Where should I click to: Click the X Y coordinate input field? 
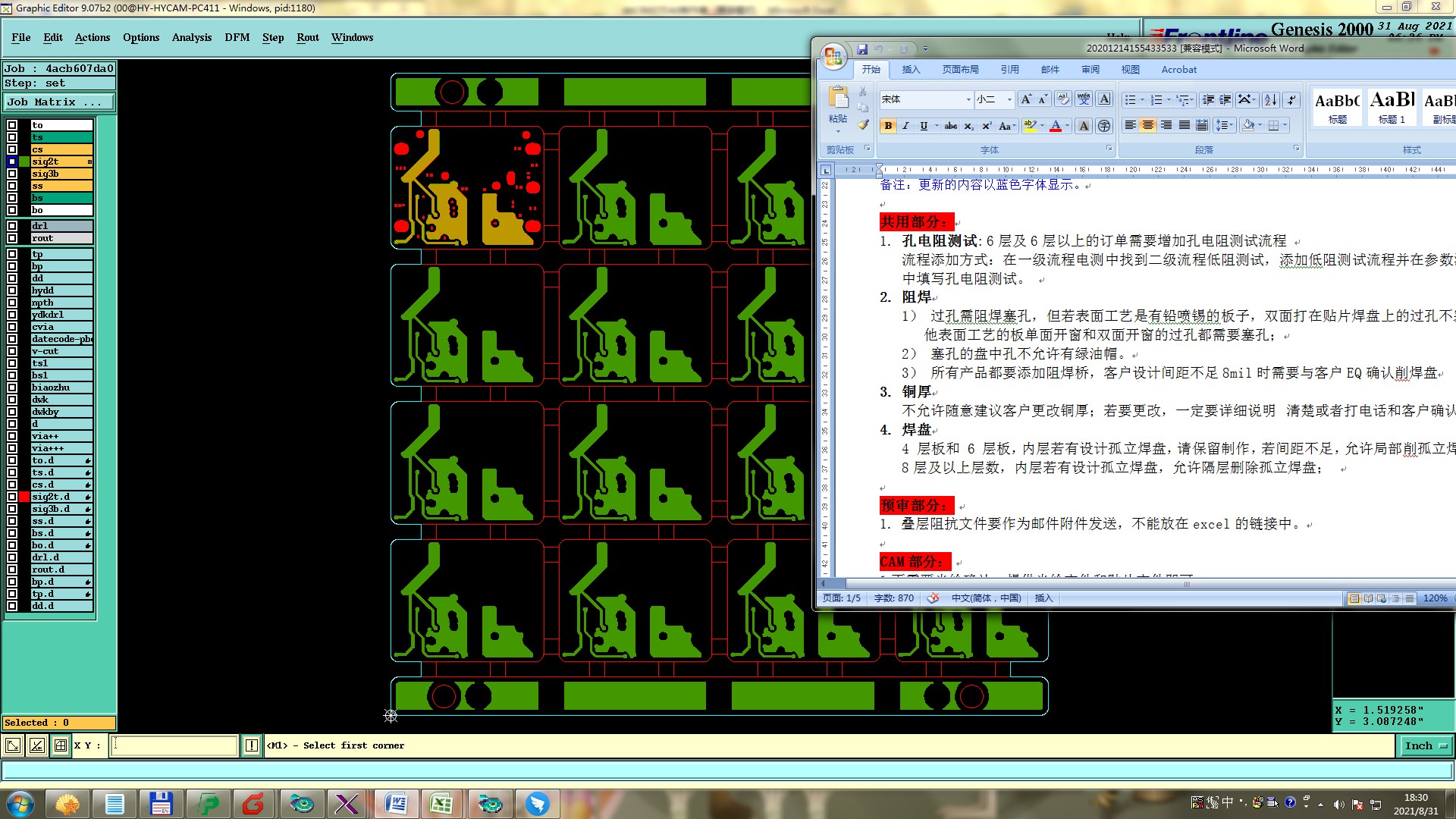pos(174,746)
